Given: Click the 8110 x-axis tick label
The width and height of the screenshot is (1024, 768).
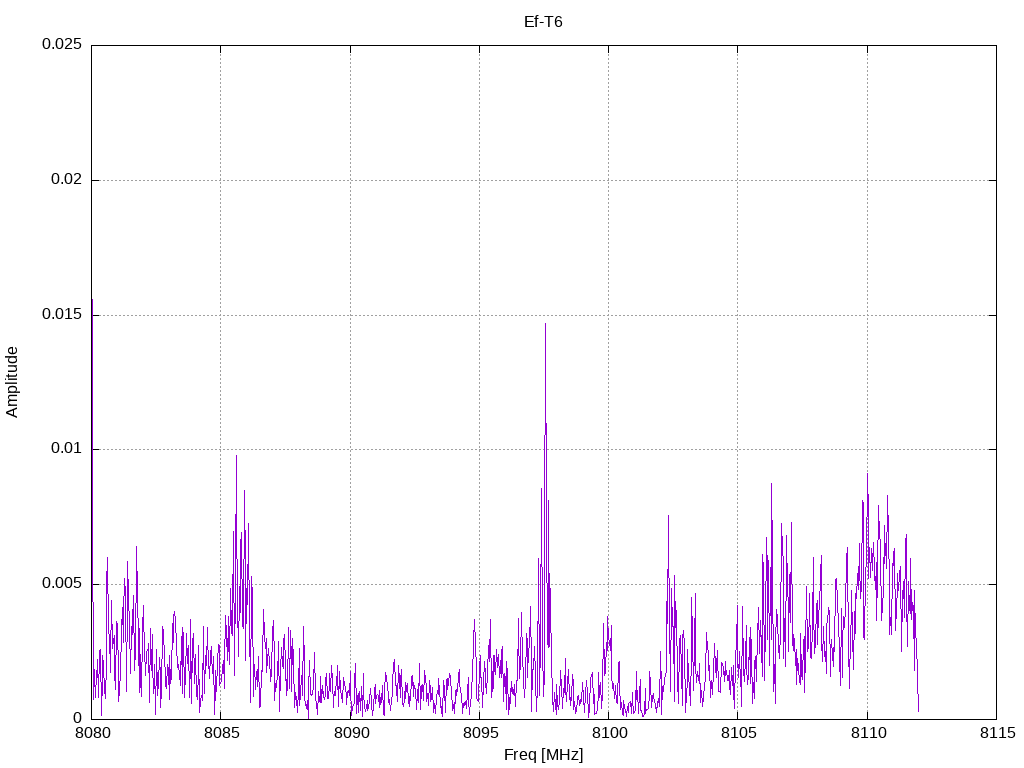Looking at the screenshot, I should coord(869,733).
